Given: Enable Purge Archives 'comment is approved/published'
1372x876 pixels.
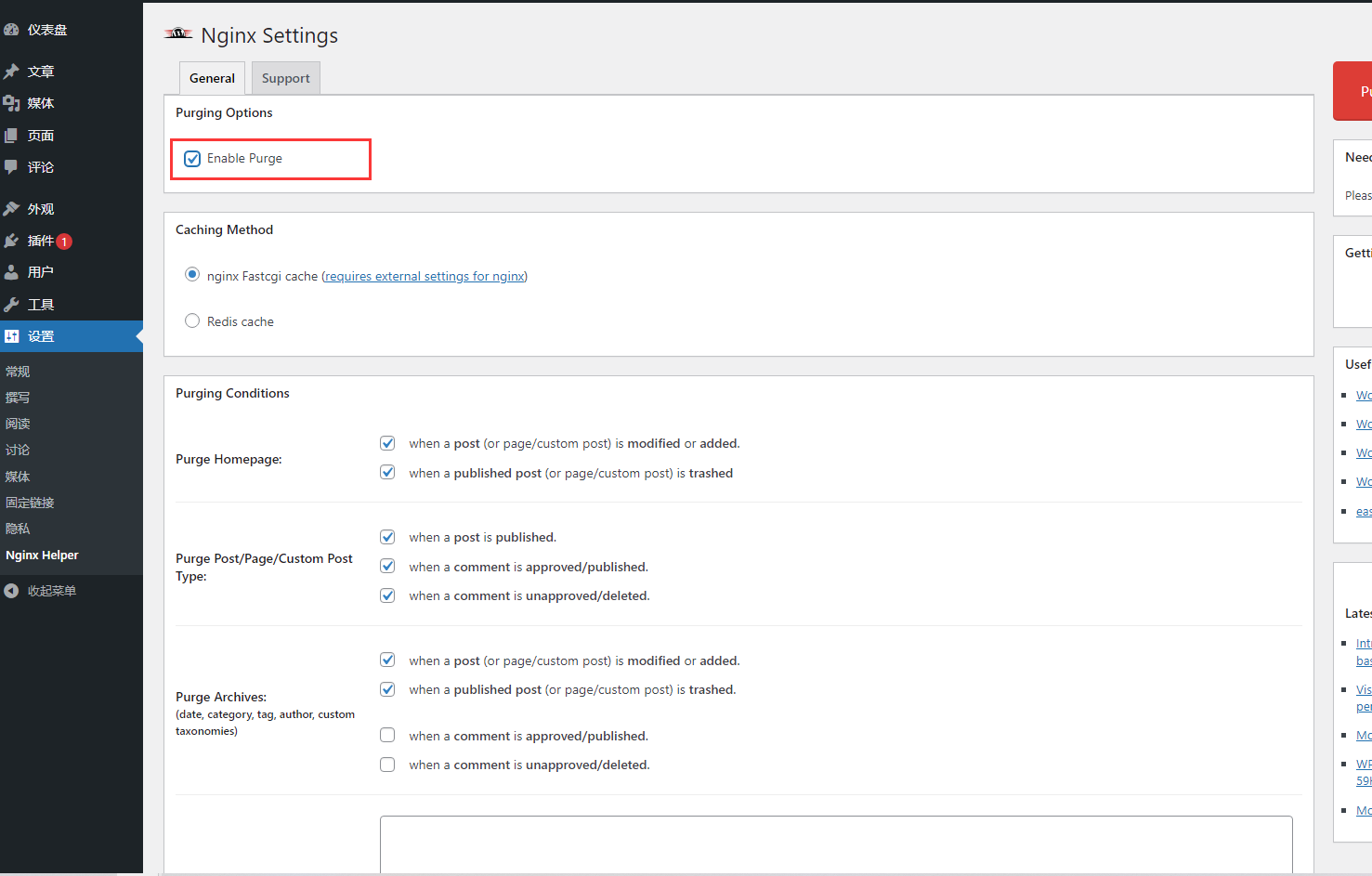Looking at the screenshot, I should [x=387, y=735].
